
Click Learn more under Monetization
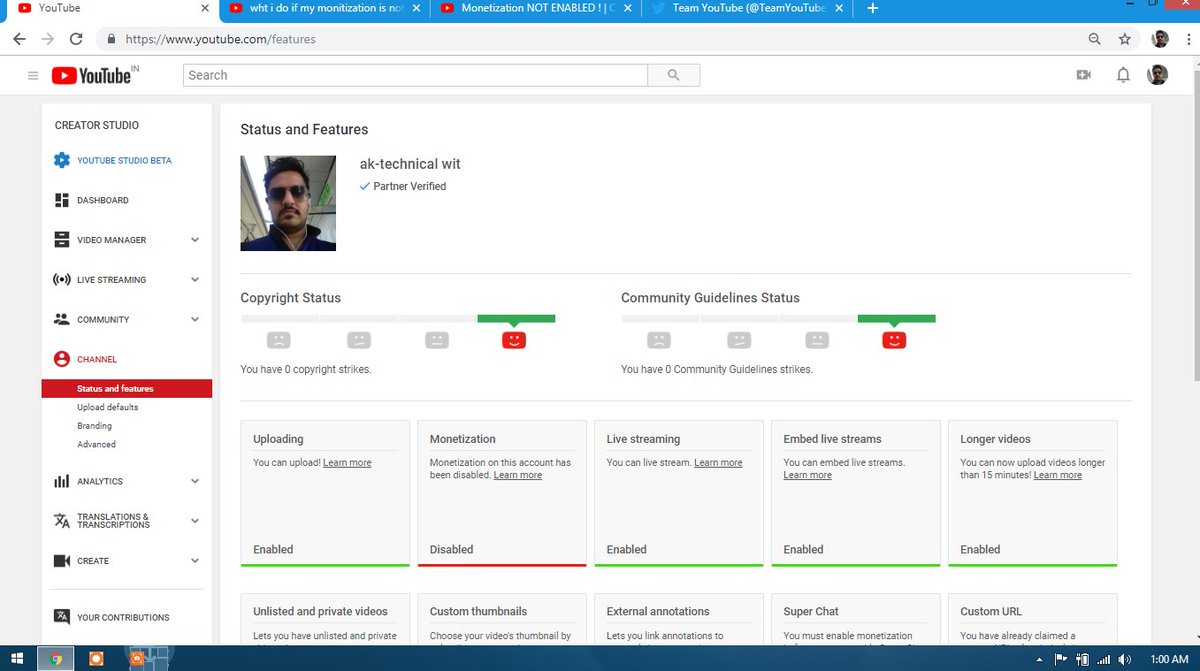coord(518,476)
